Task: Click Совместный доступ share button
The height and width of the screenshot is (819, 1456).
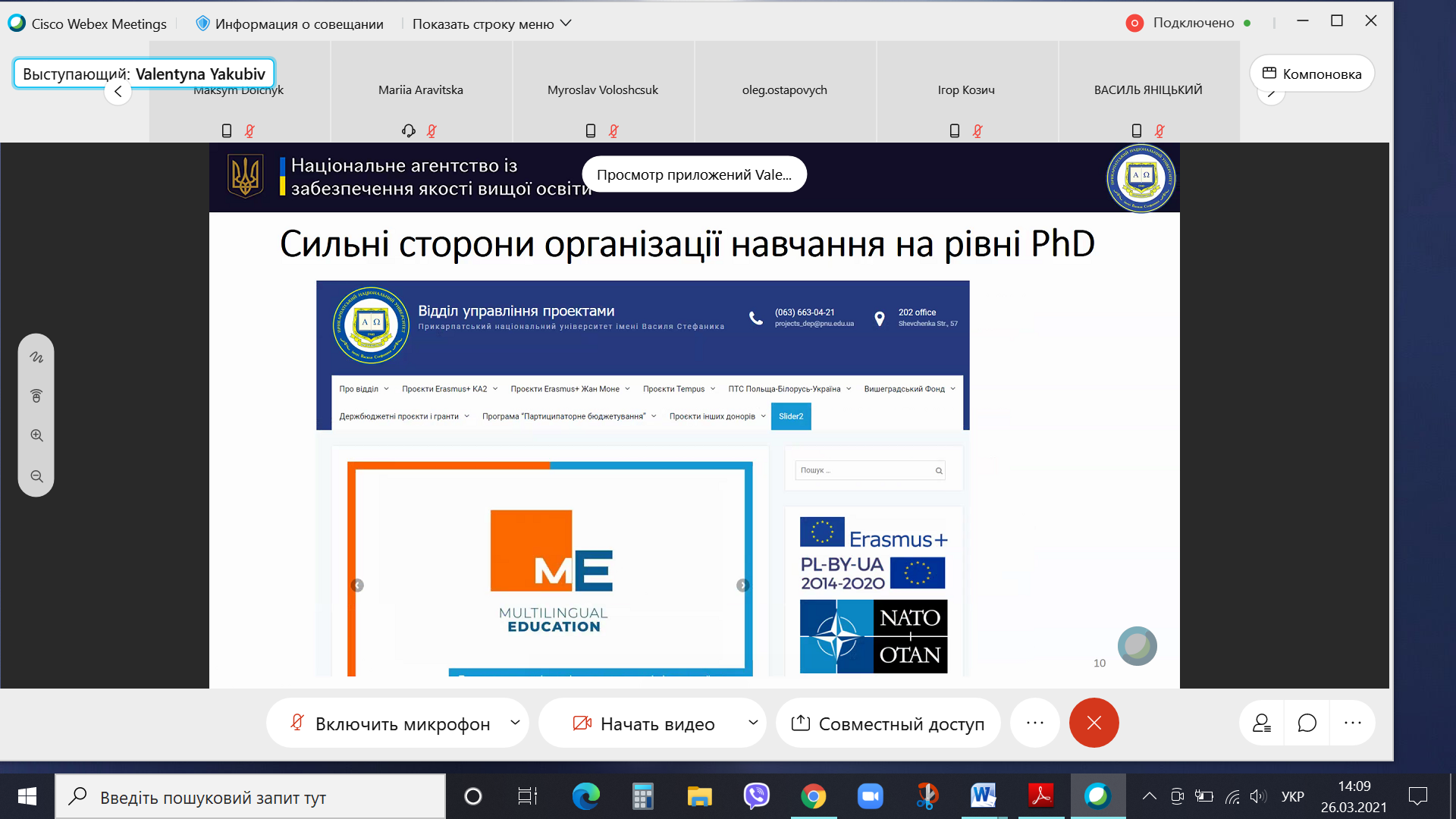Action: tap(888, 723)
